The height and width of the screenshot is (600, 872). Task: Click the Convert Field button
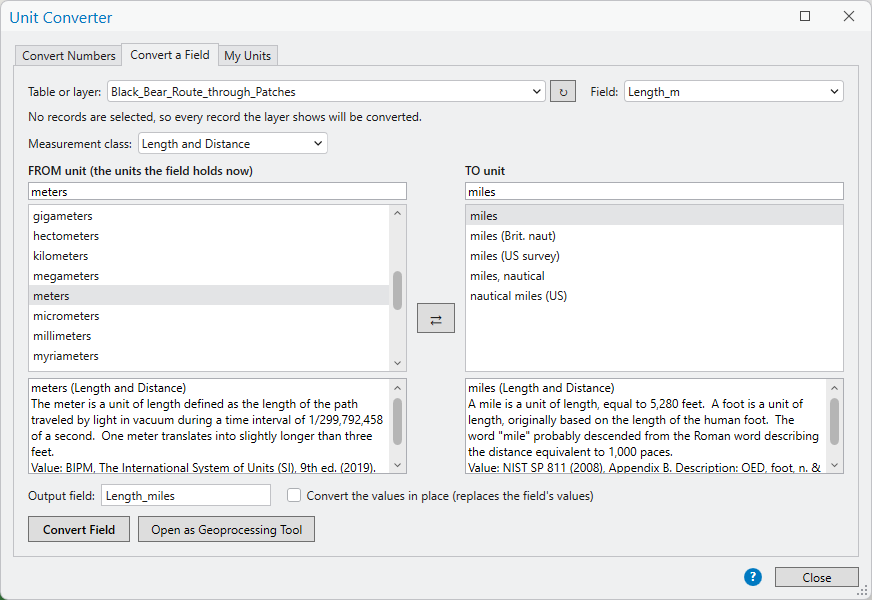coord(79,529)
